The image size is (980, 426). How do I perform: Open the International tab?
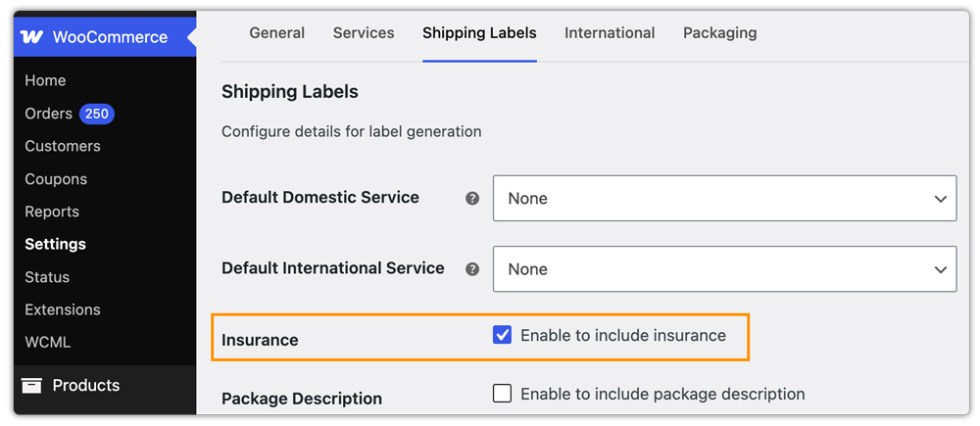609,32
